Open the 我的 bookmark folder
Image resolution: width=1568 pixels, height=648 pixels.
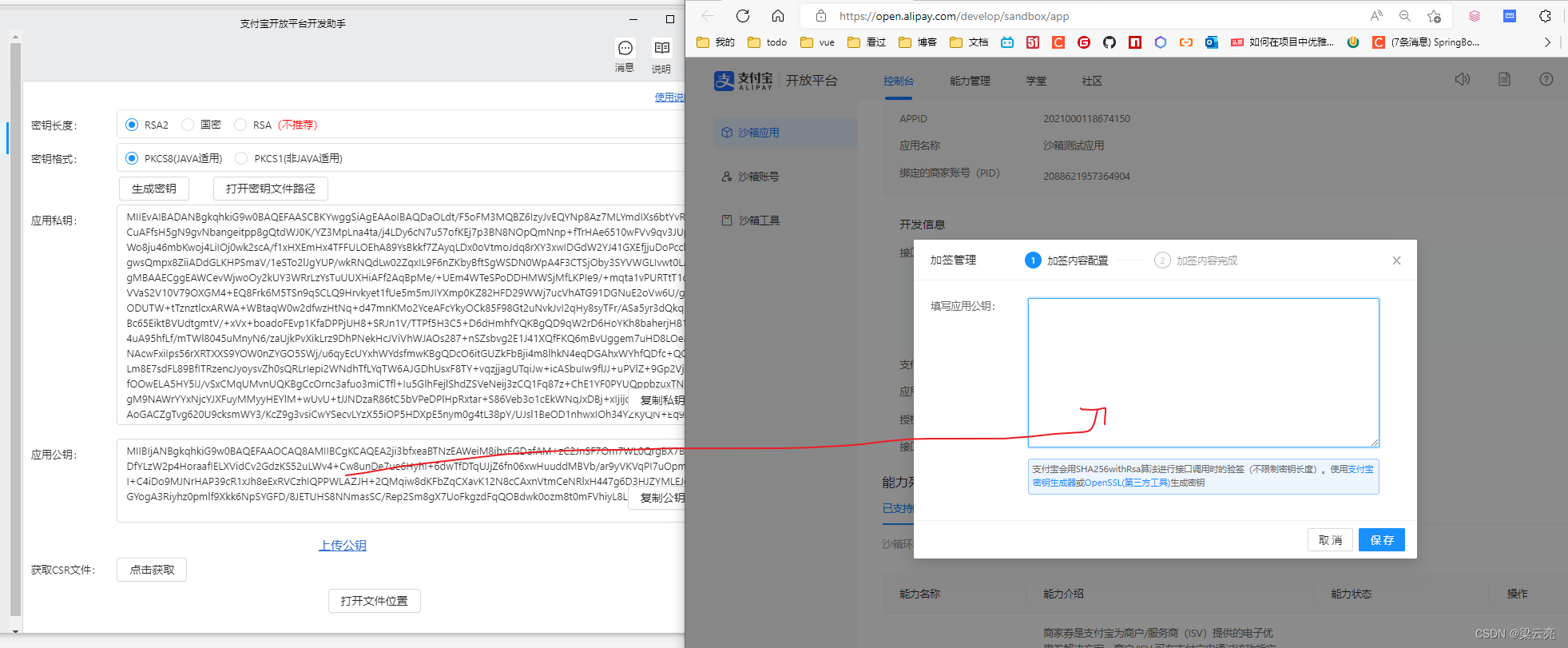(716, 42)
